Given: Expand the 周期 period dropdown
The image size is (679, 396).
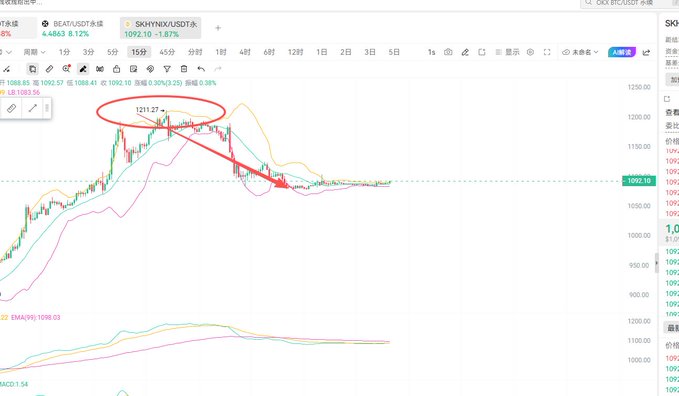Looking at the screenshot, I should pos(34,52).
